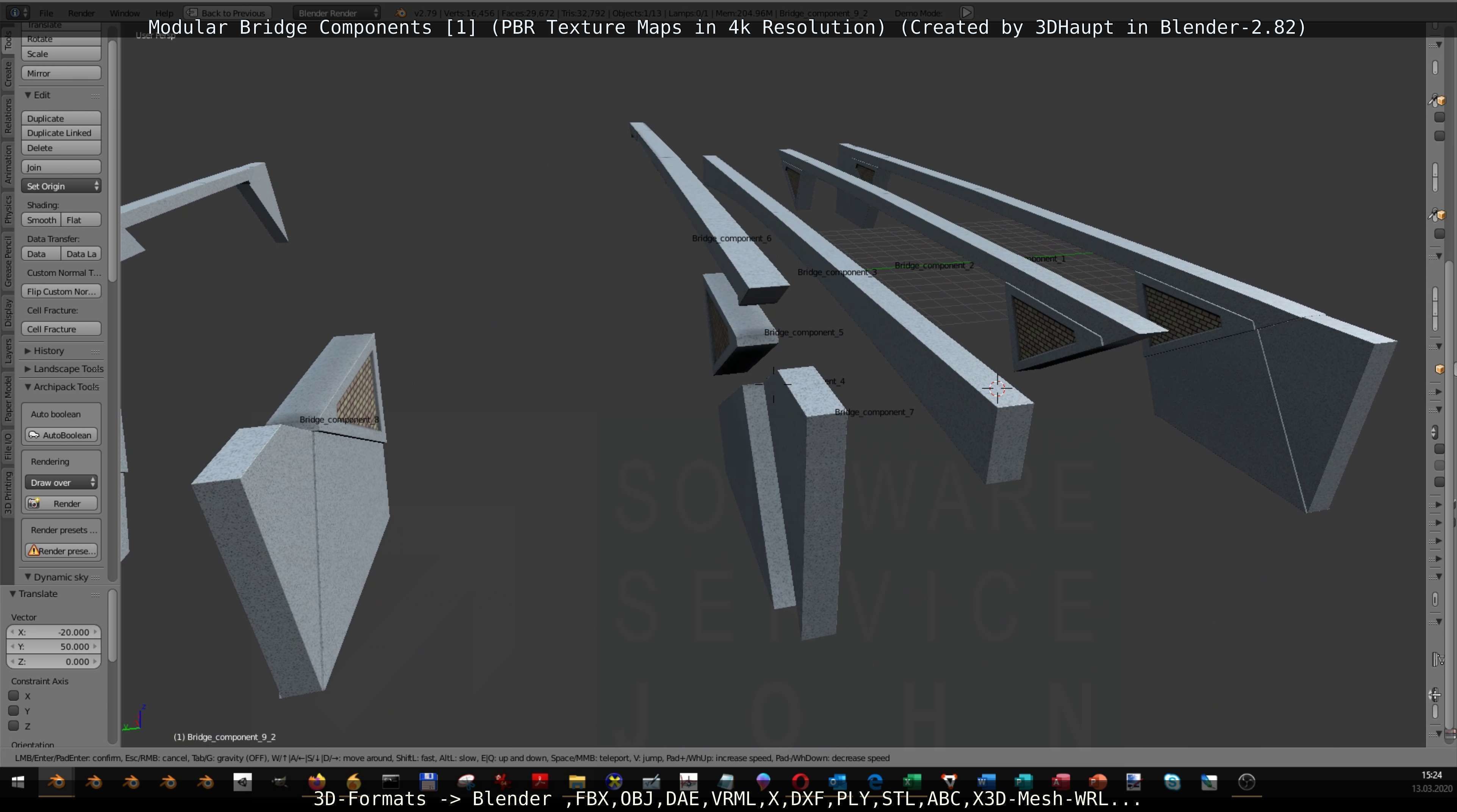Click the Mirror button

[61, 73]
